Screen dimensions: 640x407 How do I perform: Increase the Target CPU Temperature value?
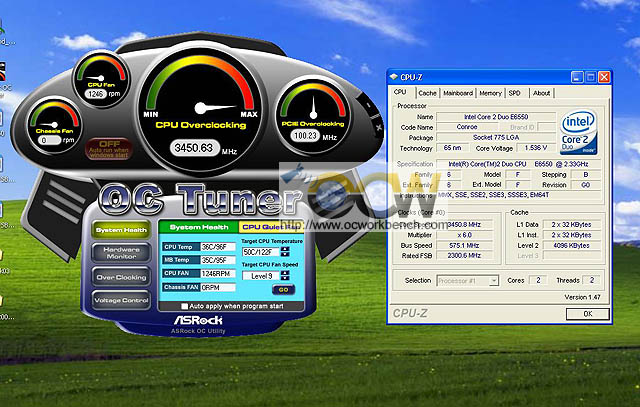(x=285, y=249)
